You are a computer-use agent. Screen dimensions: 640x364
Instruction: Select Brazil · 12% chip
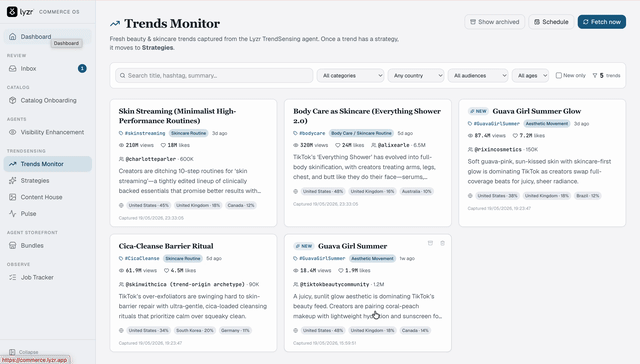[588, 196]
